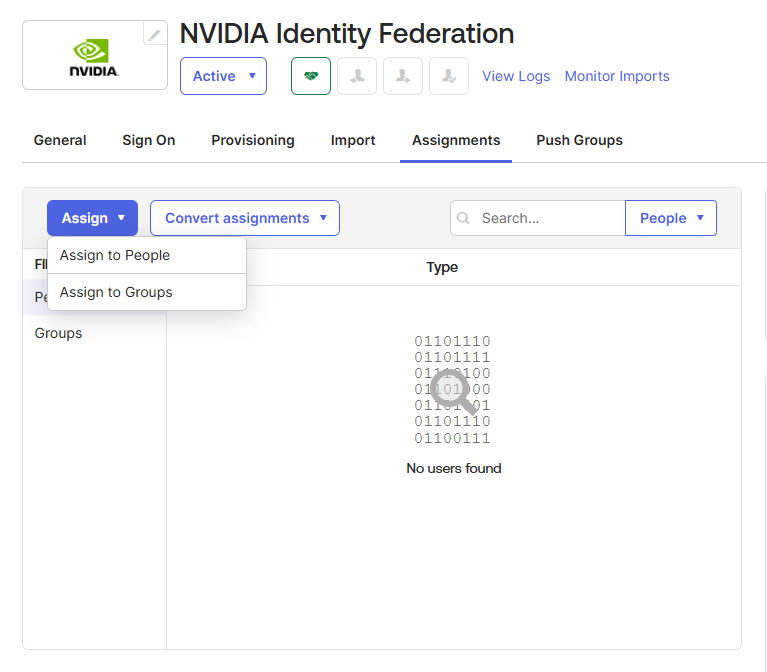This screenshot has height=672, width=767.
Task: Click the middle grayed user push icon
Action: [403, 76]
